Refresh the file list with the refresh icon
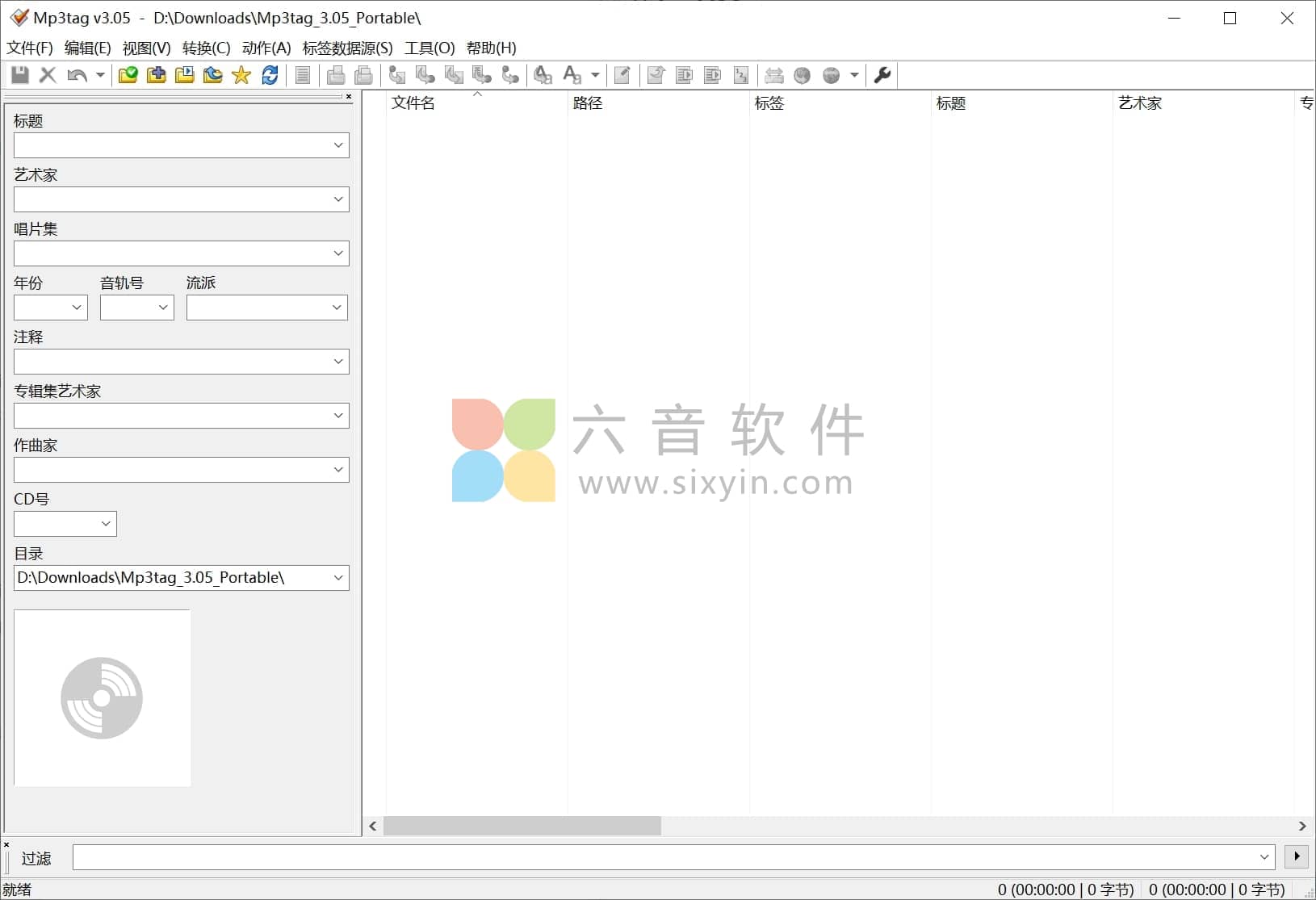This screenshot has width=1316, height=900. [269, 75]
